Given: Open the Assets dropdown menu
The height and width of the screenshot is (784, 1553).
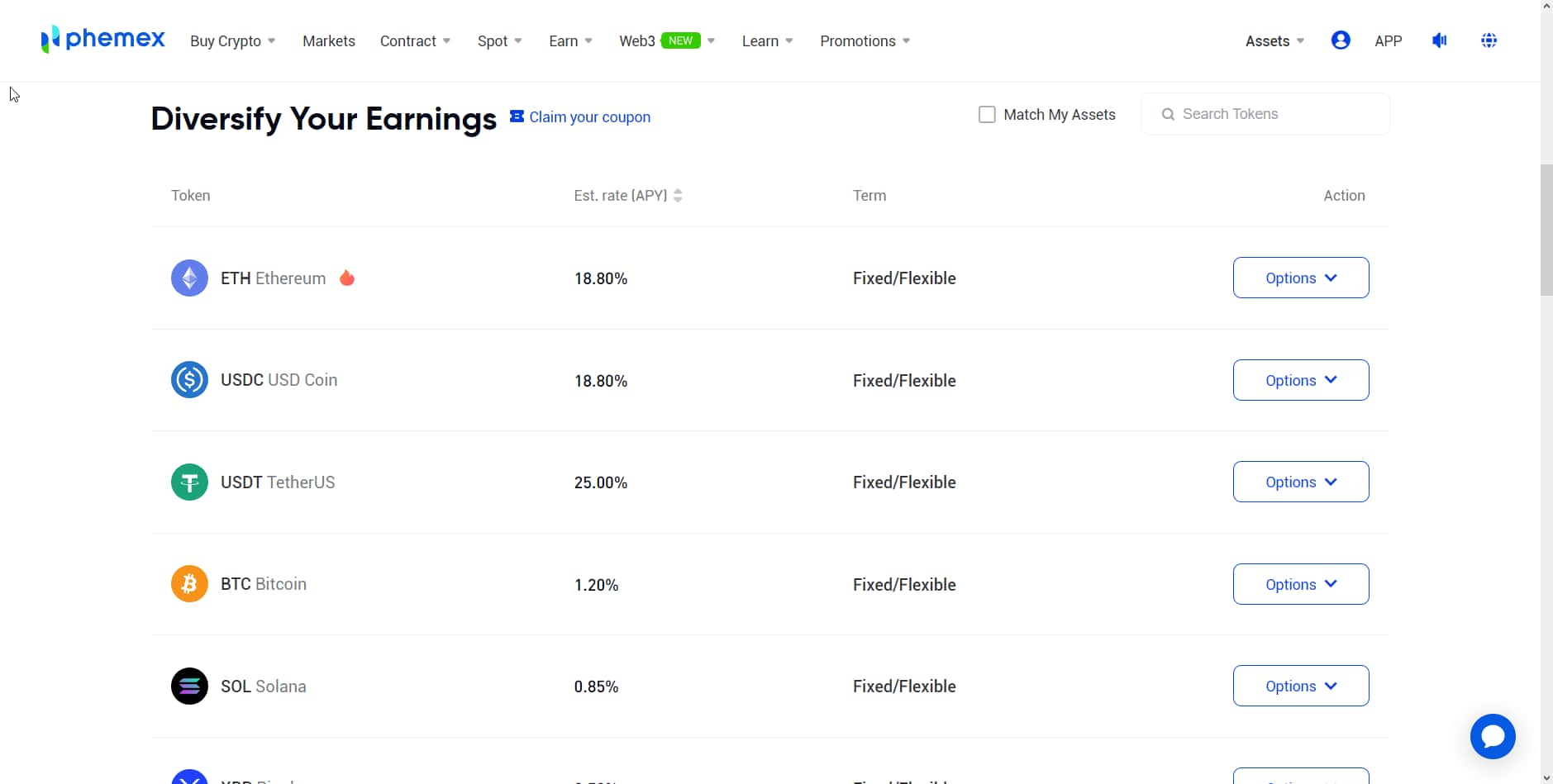Looking at the screenshot, I should pos(1274,41).
